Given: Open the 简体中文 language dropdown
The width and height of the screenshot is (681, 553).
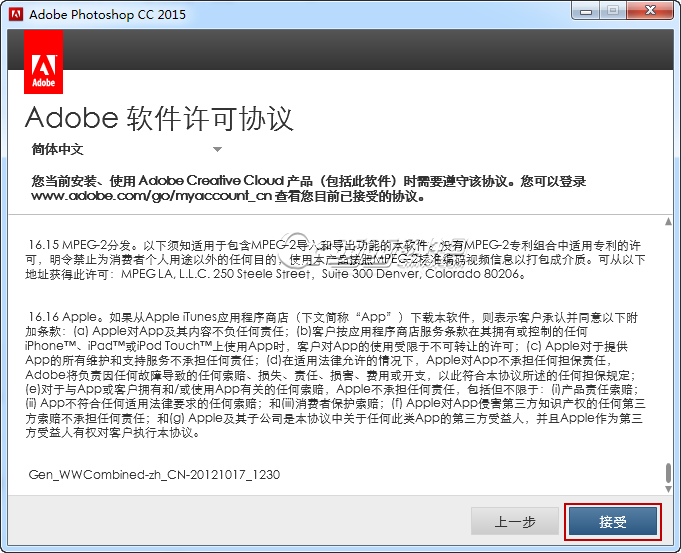Looking at the screenshot, I should point(127,149).
